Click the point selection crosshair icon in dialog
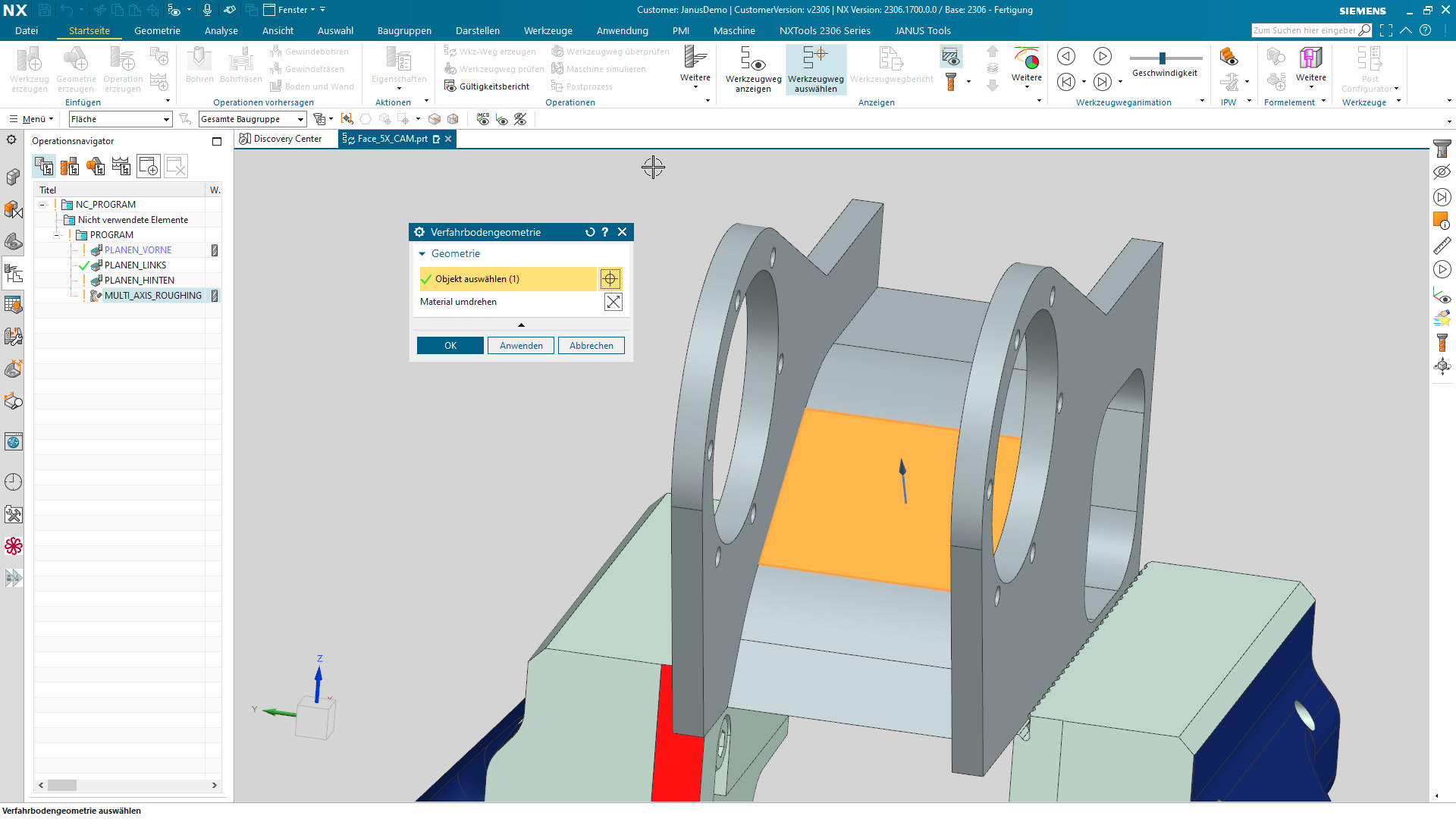This screenshot has height=819, width=1456. (610, 279)
